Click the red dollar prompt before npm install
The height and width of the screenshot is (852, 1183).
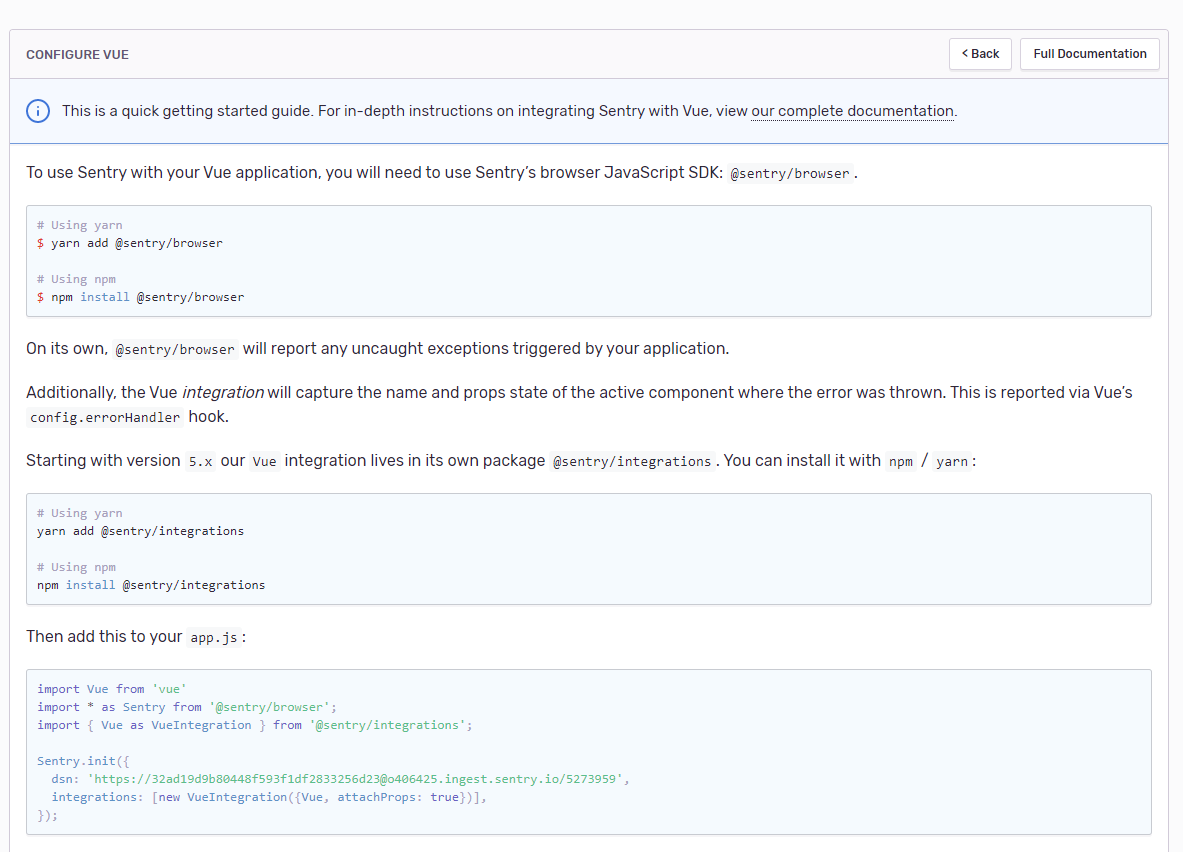(x=41, y=297)
